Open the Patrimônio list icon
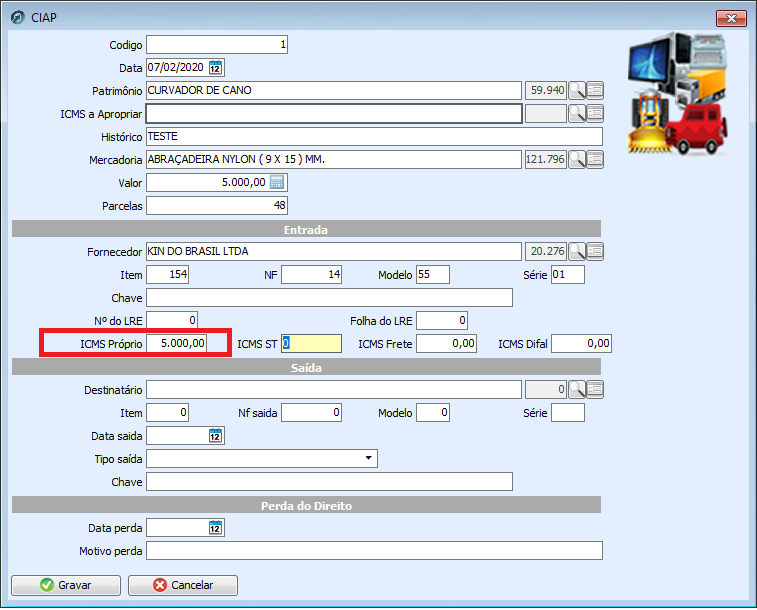The width and height of the screenshot is (757, 610). [x=595, y=90]
